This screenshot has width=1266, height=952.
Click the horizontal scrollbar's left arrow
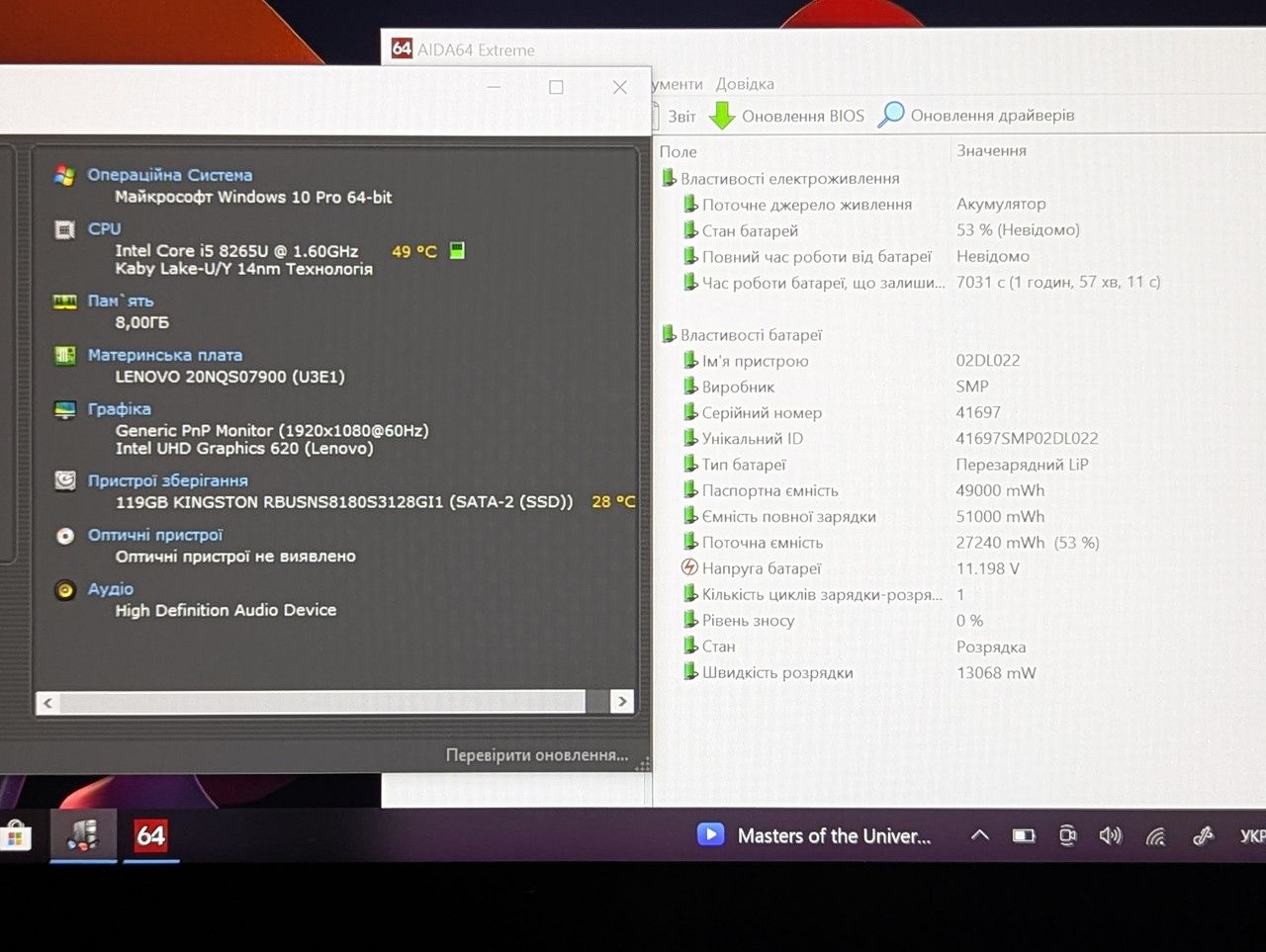47,703
